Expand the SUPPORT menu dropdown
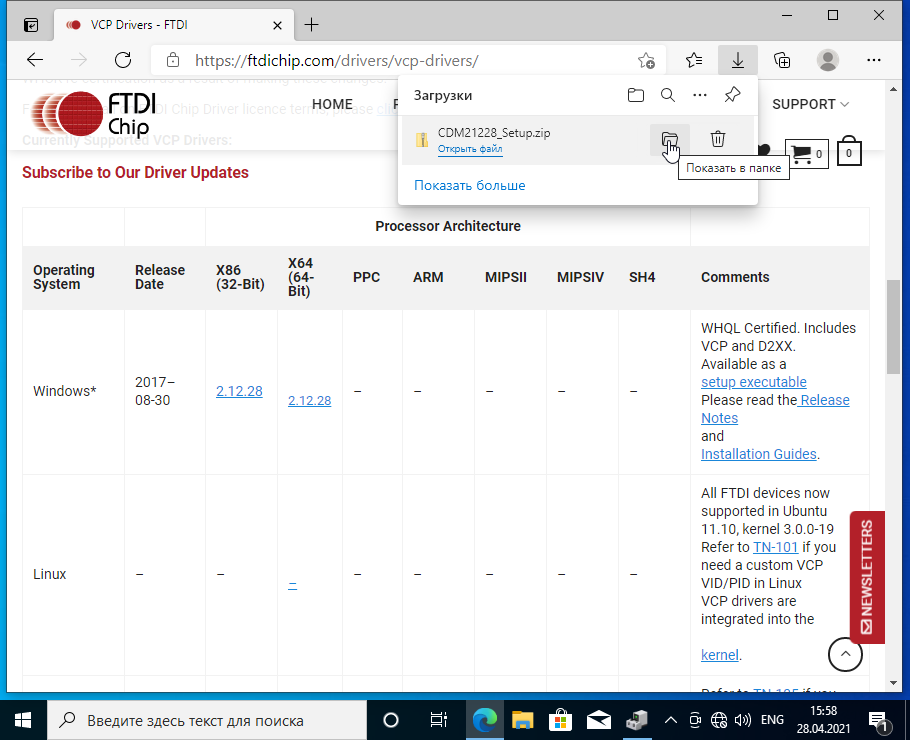 tap(810, 104)
